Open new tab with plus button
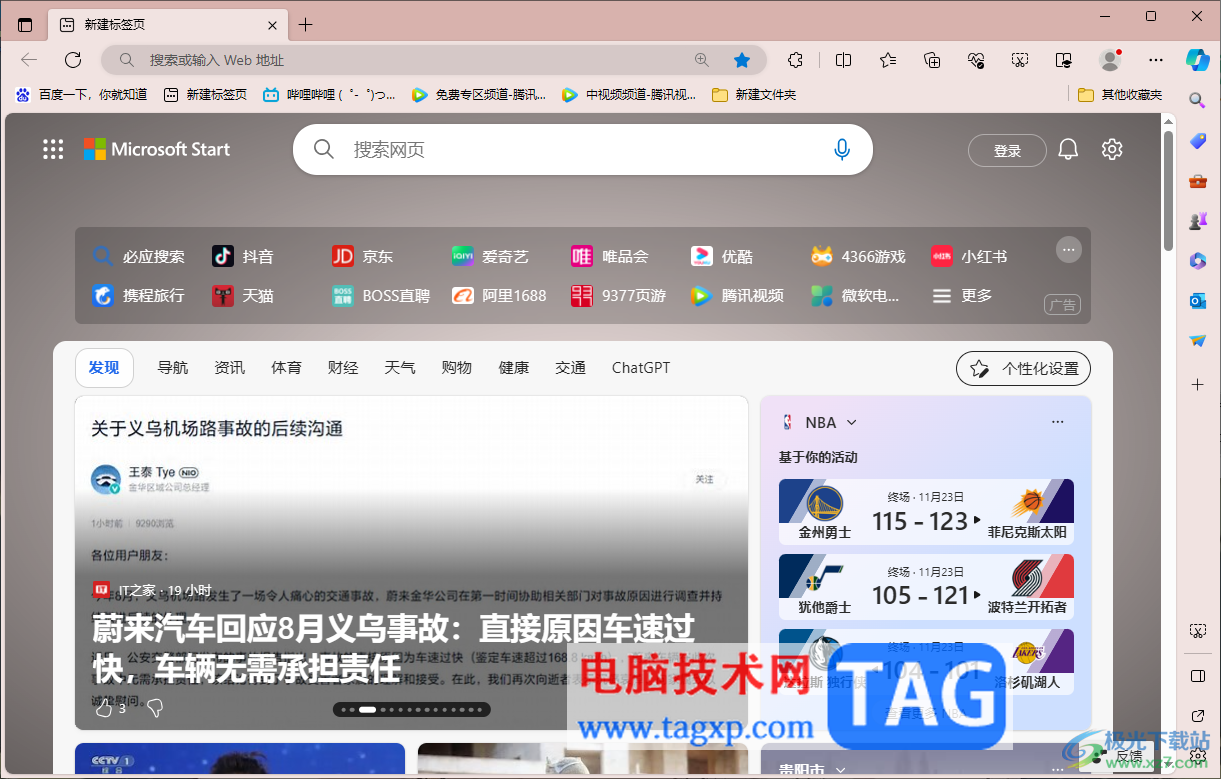 click(306, 25)
